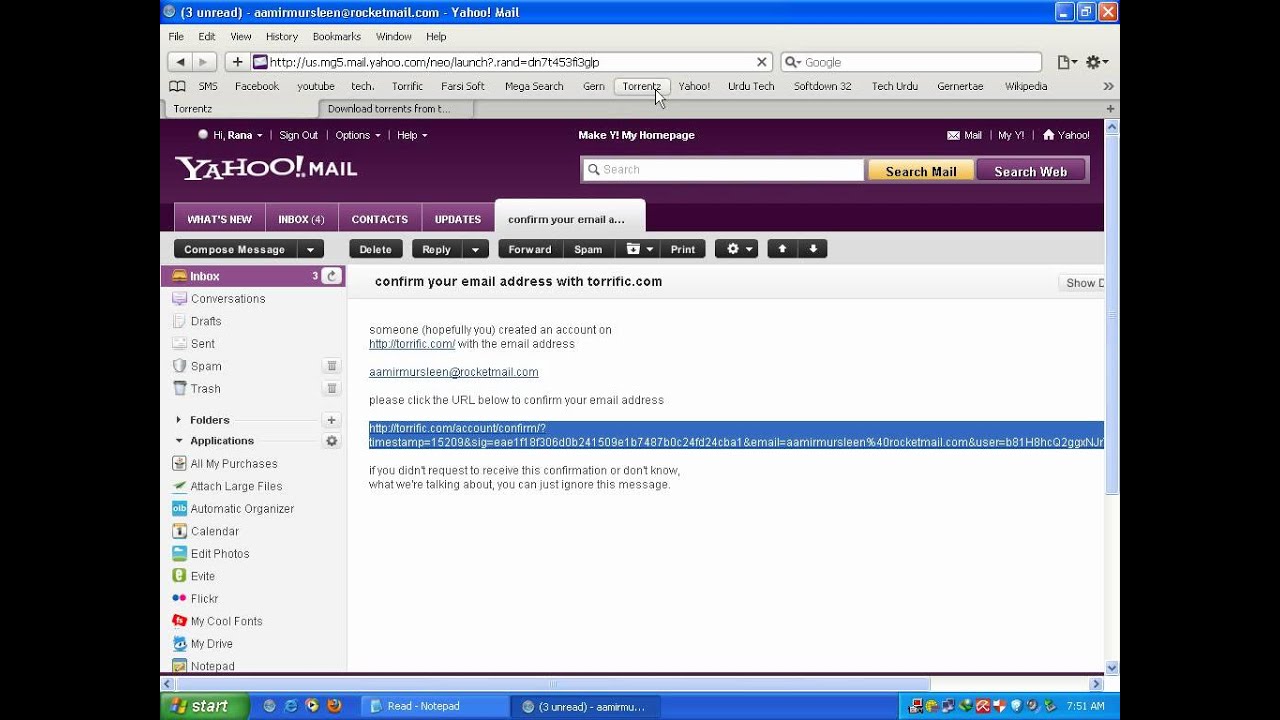Mark message as Spam

tap(588, 249)
